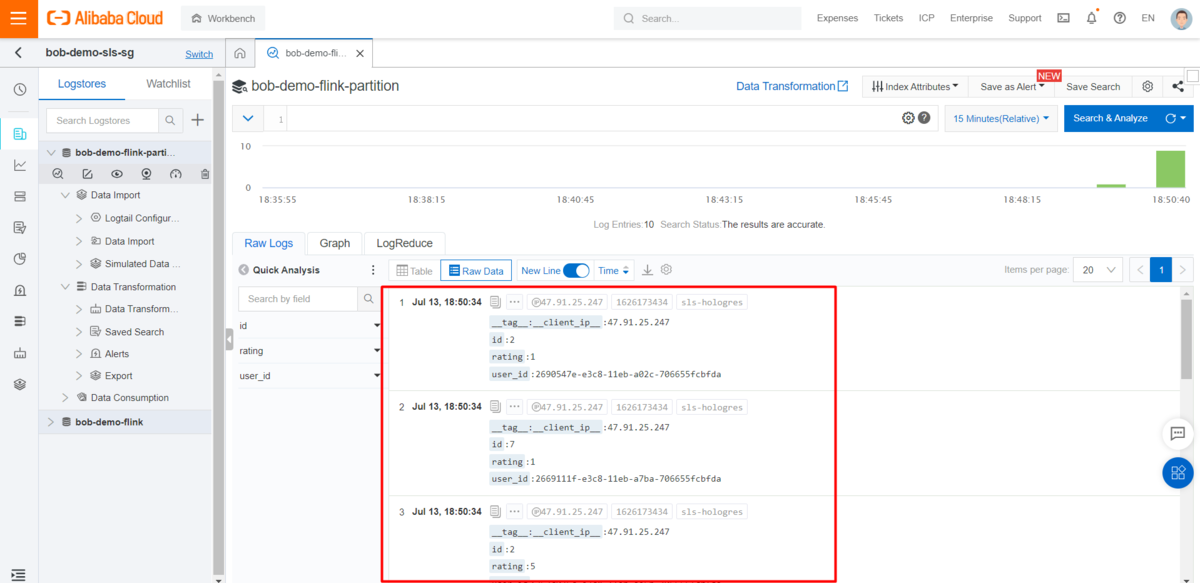Click Save as Alert

tap(1012, 87)
